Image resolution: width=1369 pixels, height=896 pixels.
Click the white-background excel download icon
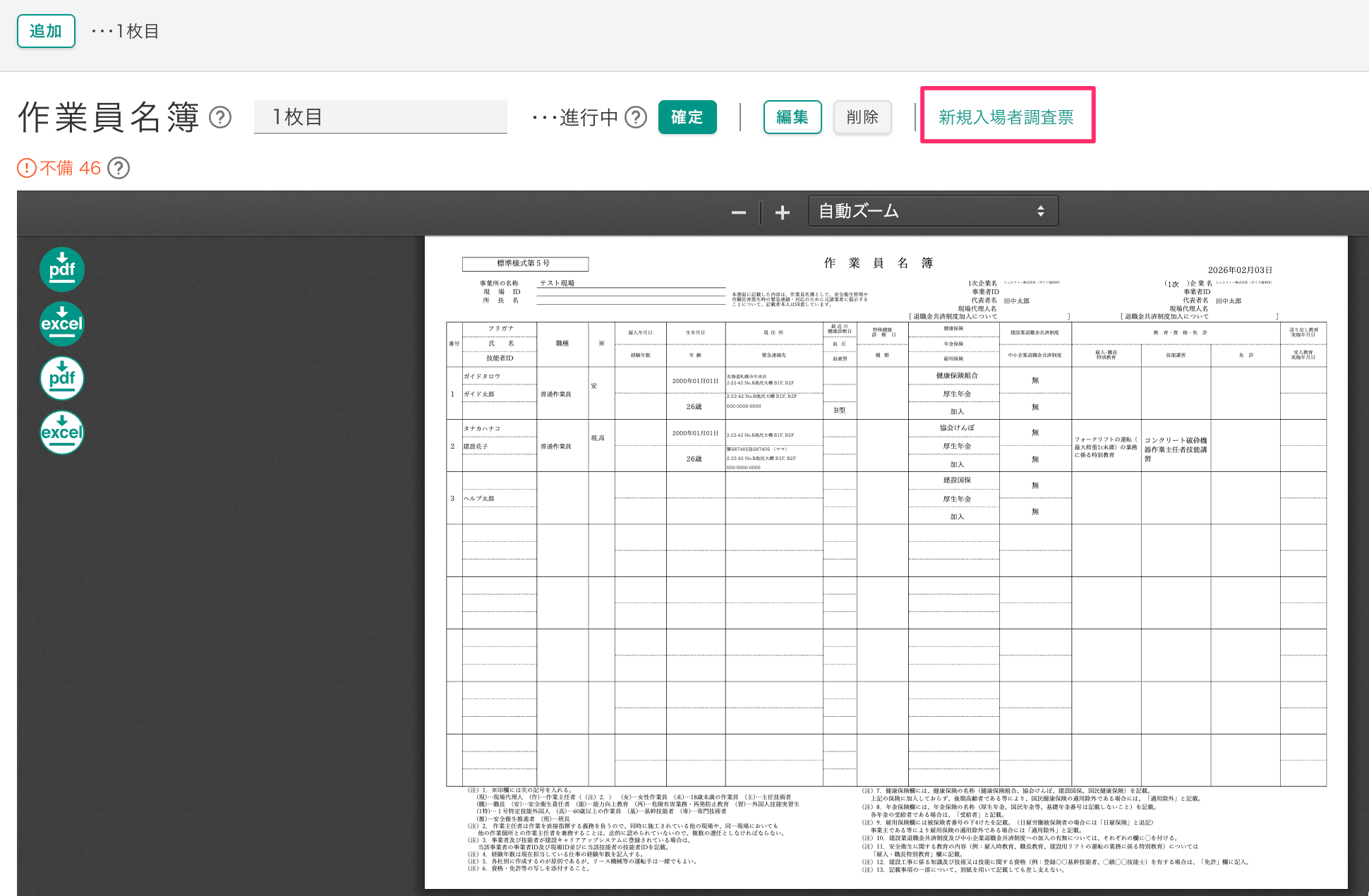coord(62,433)
